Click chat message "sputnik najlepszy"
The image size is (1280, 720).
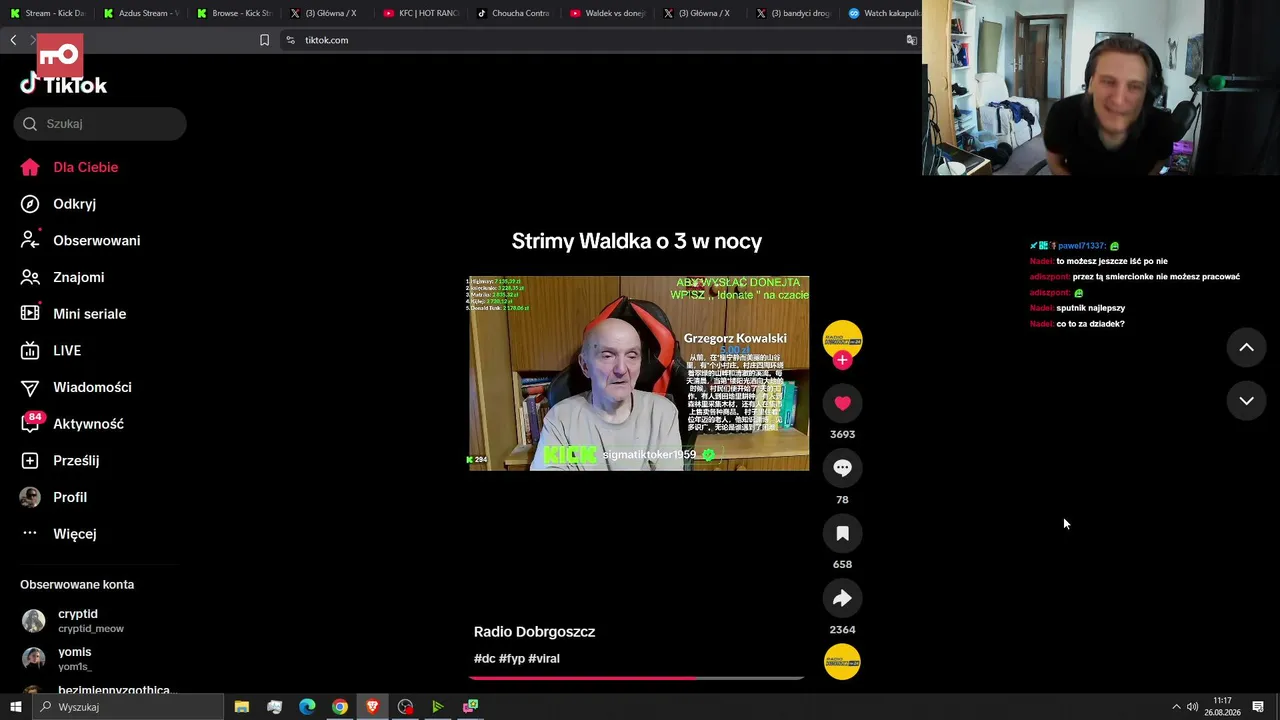click(x=1091, y=308)
